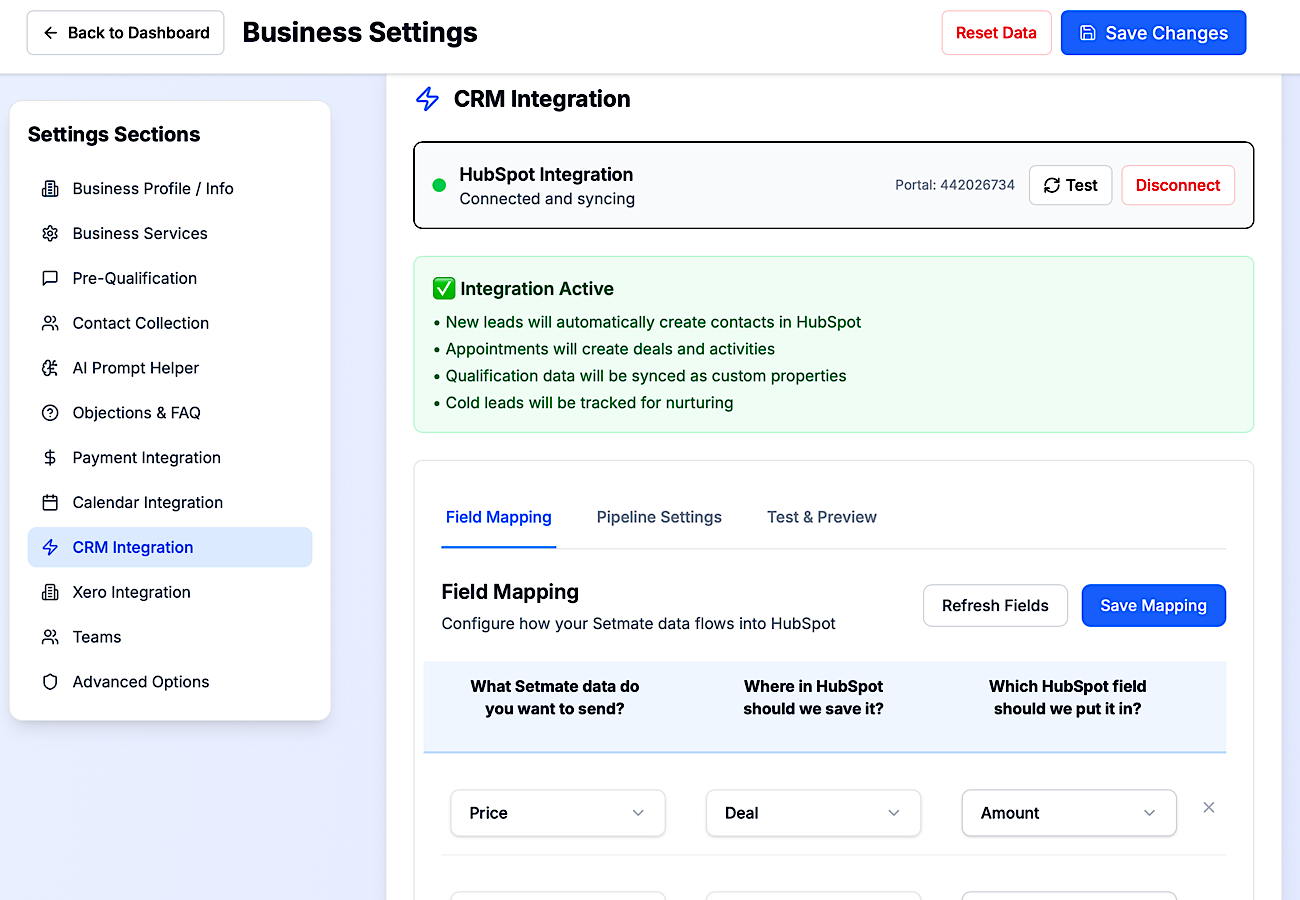Viewport: 1300px width, 900px height.
Task: Click the Contact Collection people icon
Action: click(50, 323)
